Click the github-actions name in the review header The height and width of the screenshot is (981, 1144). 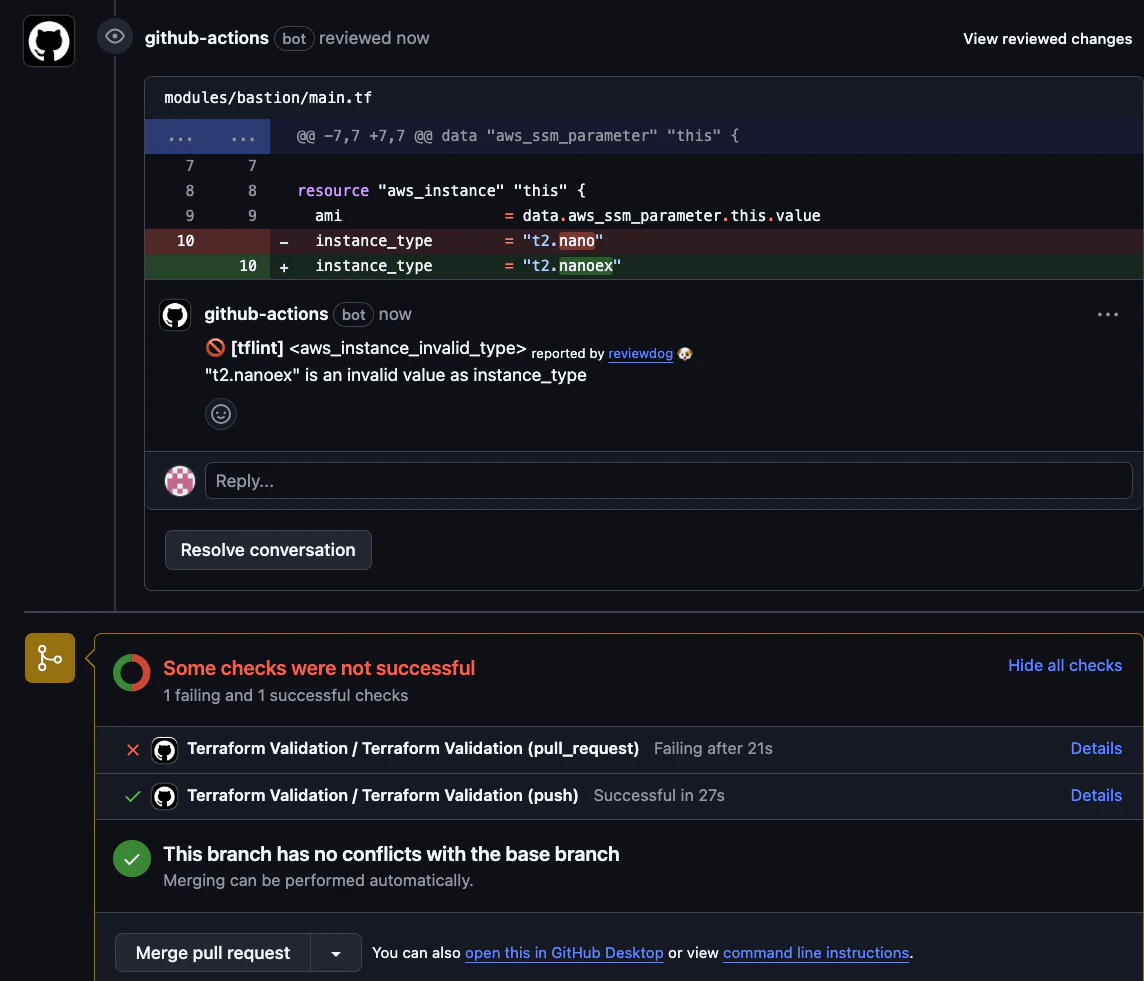click(206, 38)
